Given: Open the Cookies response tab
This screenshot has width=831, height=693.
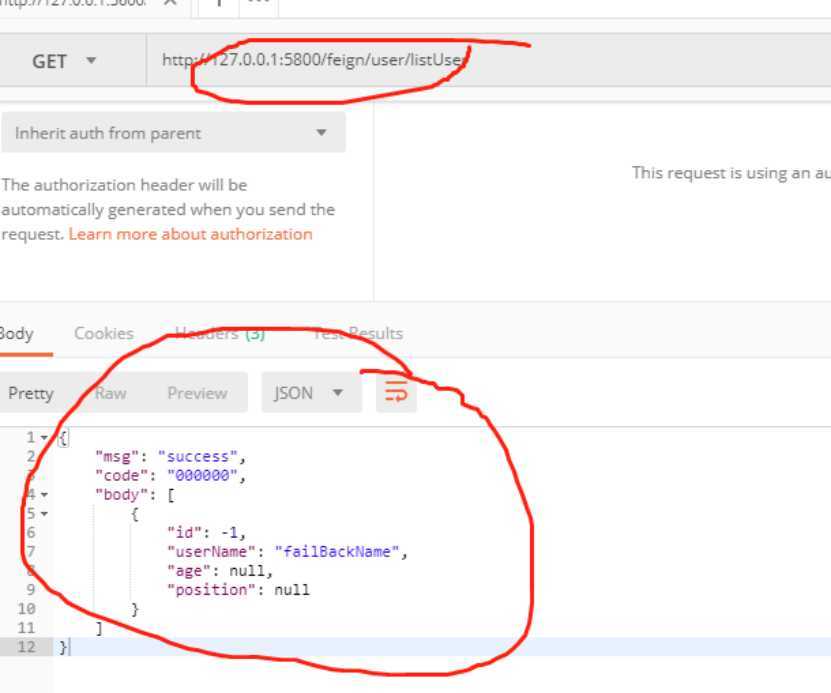Looking at the screenshot, I should point(103,333).
